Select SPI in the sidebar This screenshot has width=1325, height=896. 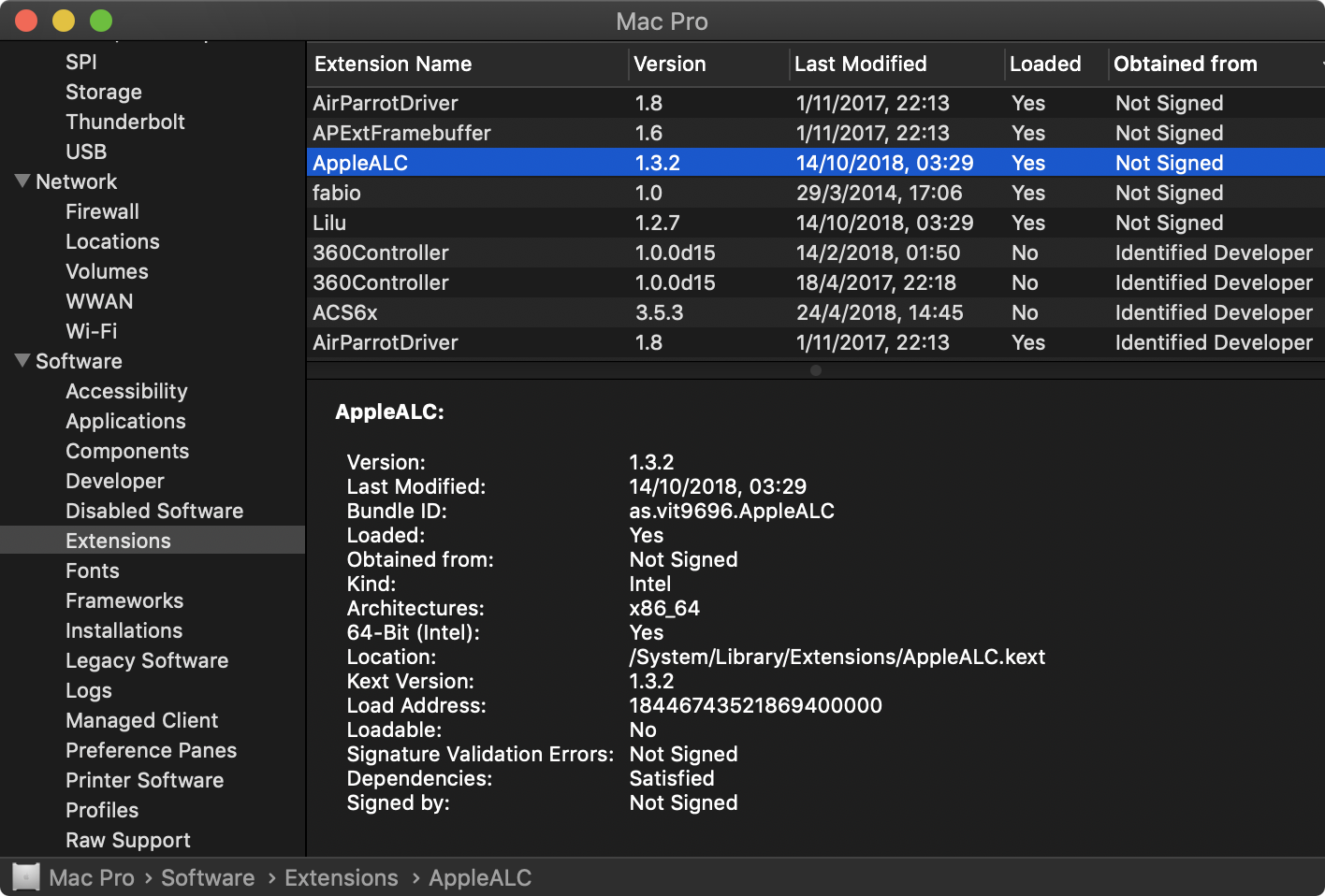81,62
